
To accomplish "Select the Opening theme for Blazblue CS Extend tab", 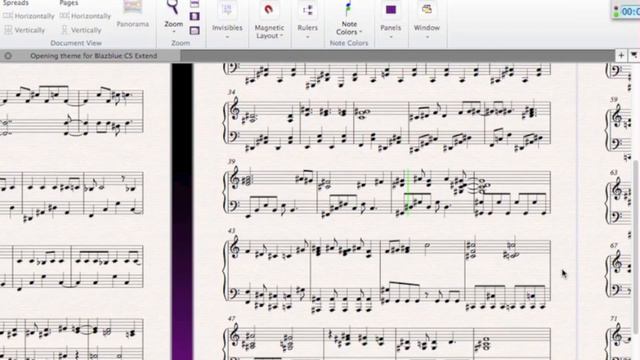I will pos(93,56).
